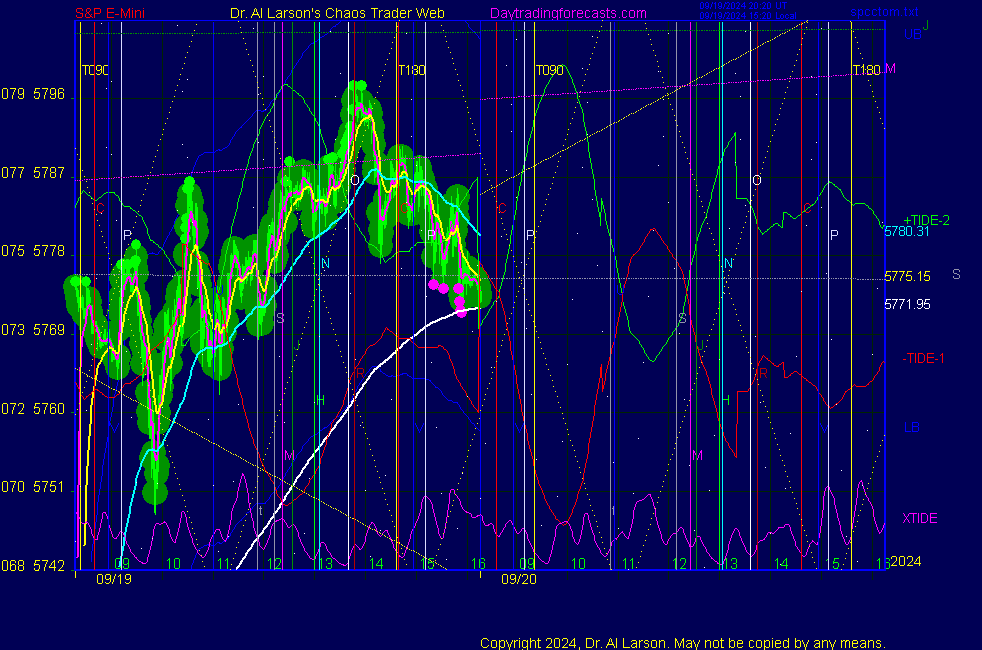
Task: Click the 5742 price axis label
Action: pos(48,566)
